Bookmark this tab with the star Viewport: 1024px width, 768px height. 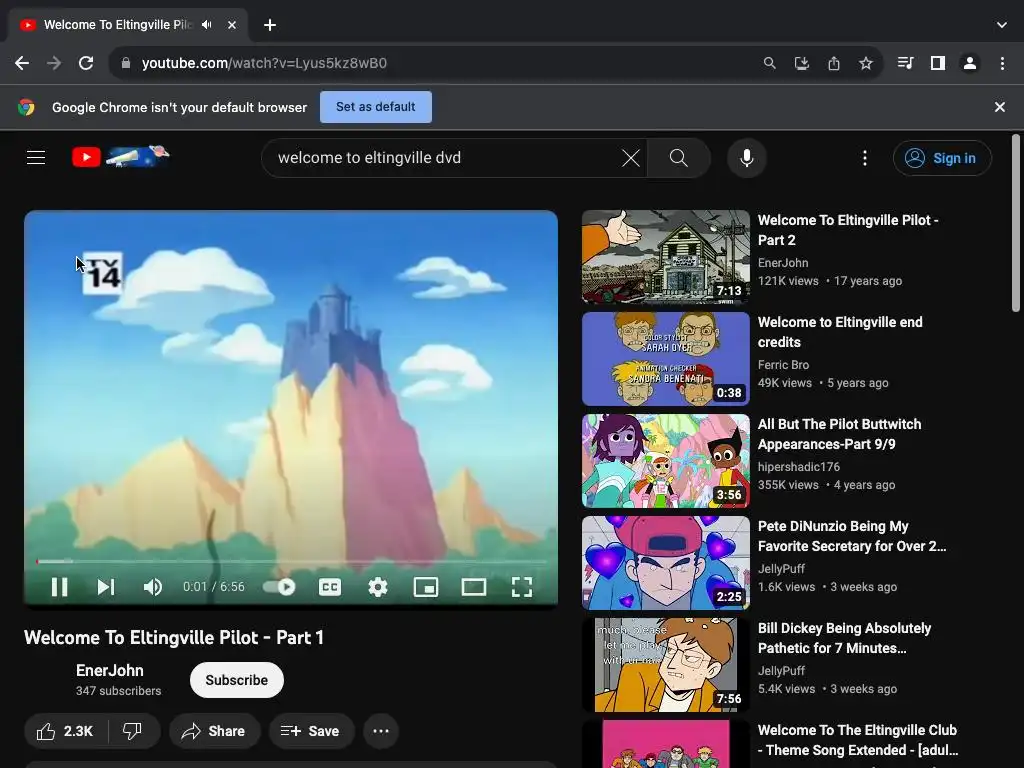click(865, 63)
